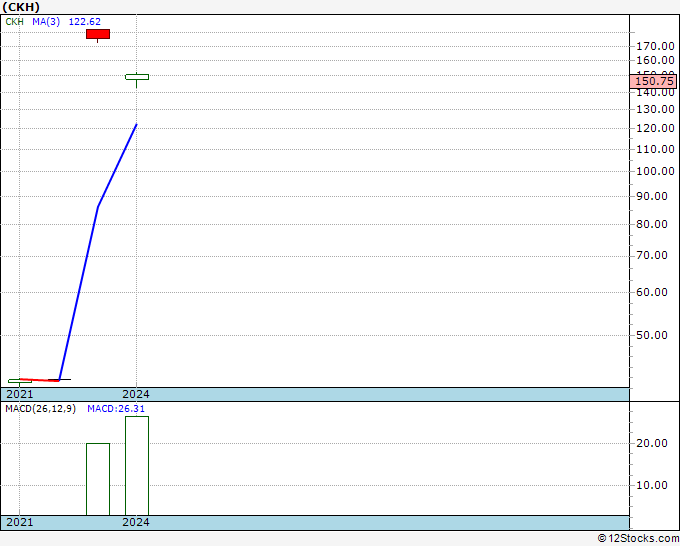Click the 140.00 price axis label
This screenshot has height=546, width=680.
(x=655, y=92)
